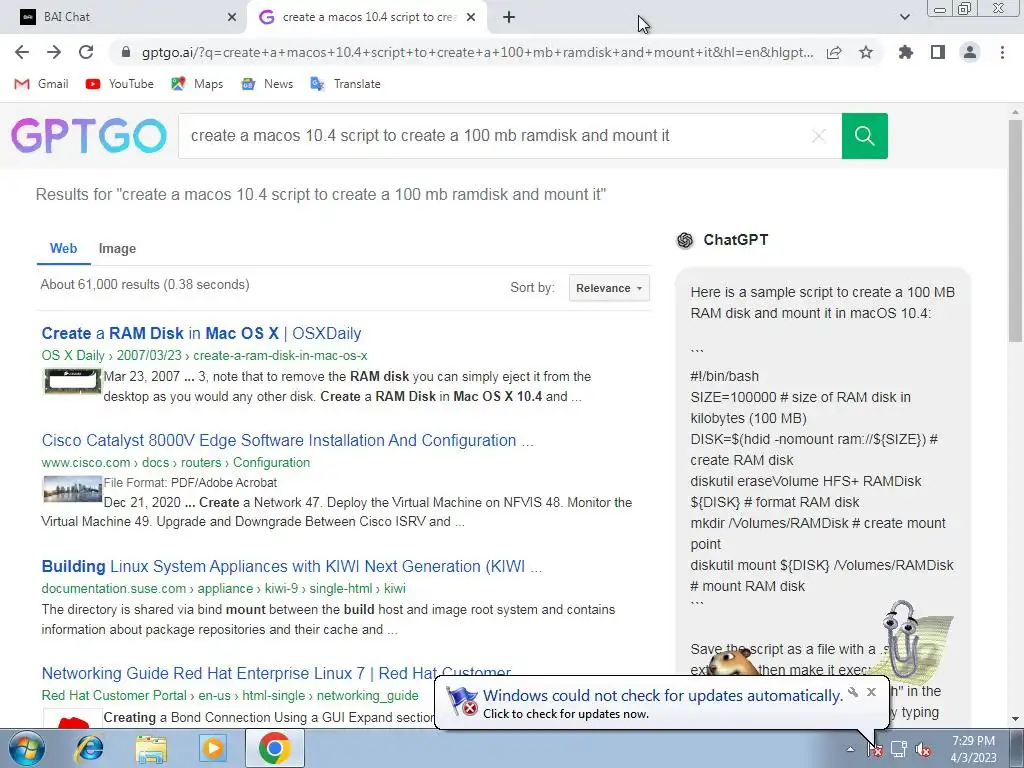Click the GPTGO logo
This screenshot has height=768, width=1024.
point(89,135)
